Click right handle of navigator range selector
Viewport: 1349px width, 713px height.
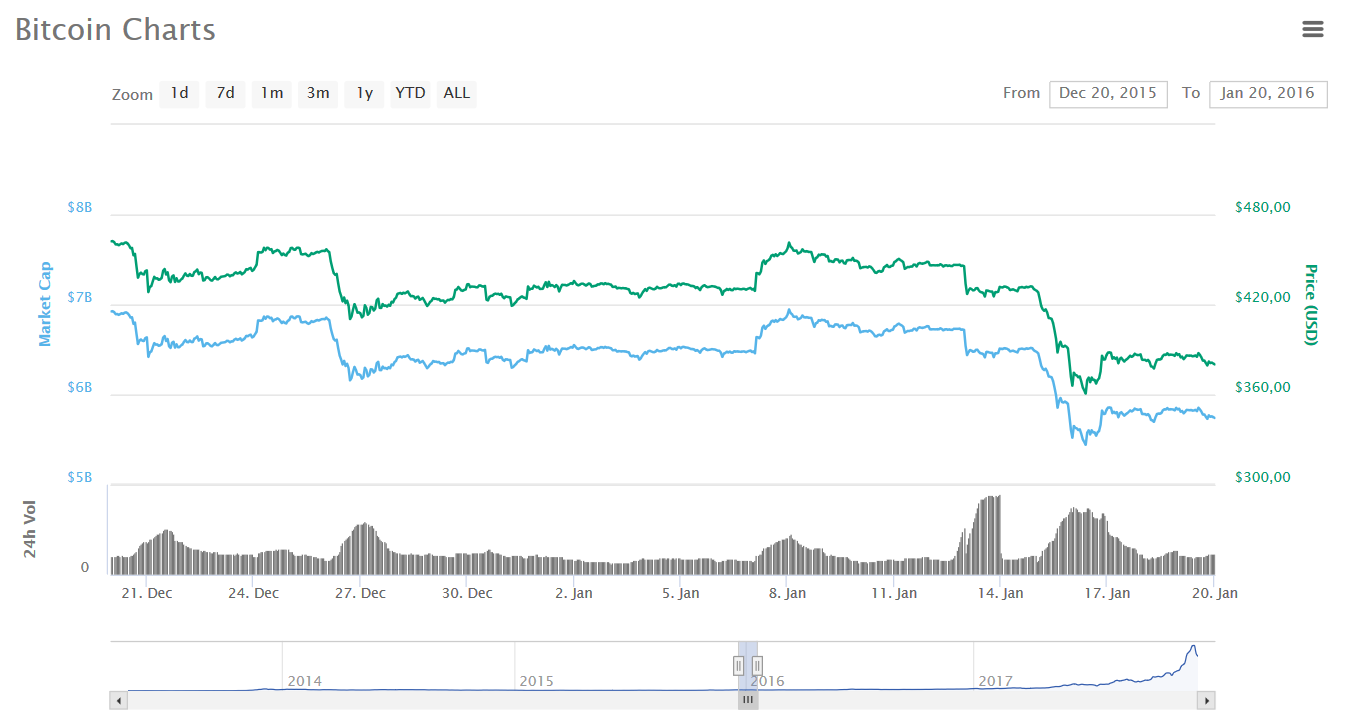[x=757, y=665]
